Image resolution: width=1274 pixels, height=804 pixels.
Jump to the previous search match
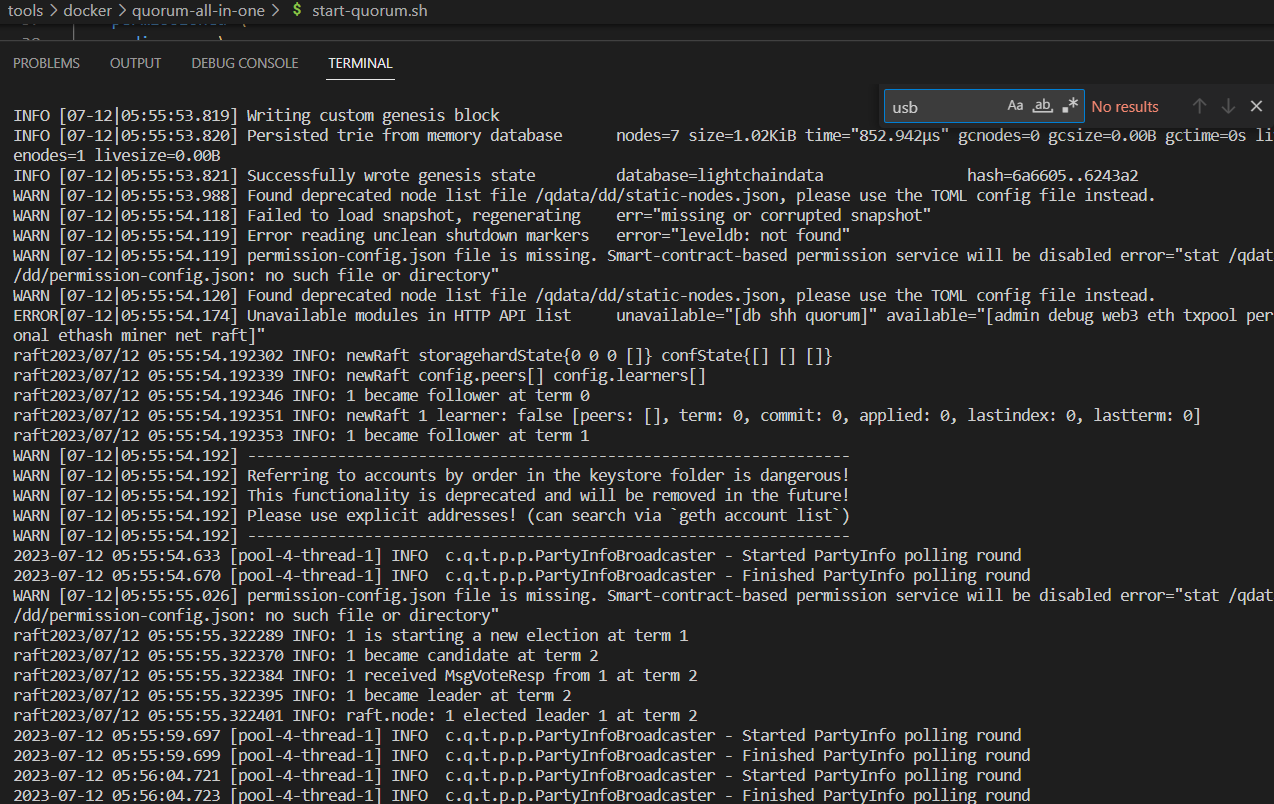pyautogui.click(x=1199, y=106)
